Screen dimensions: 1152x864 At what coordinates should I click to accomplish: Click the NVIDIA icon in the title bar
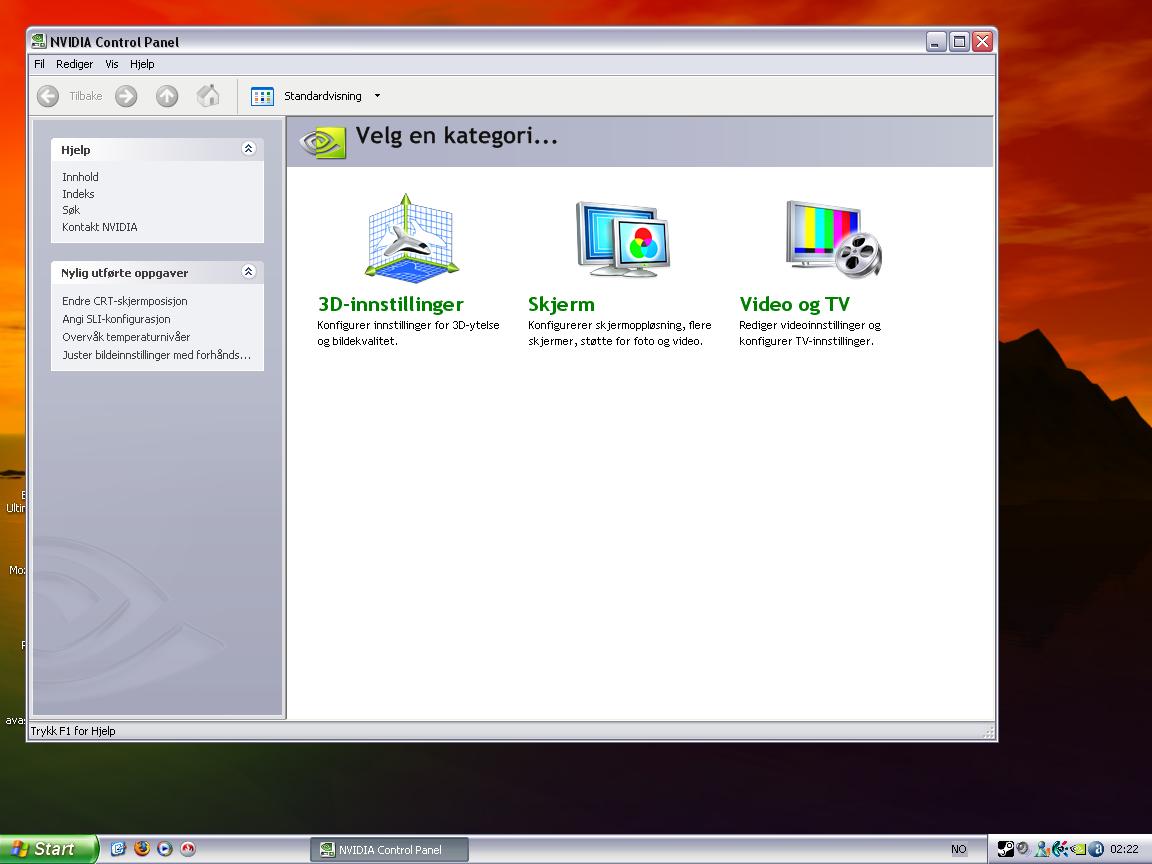click(x=39, y=41)
